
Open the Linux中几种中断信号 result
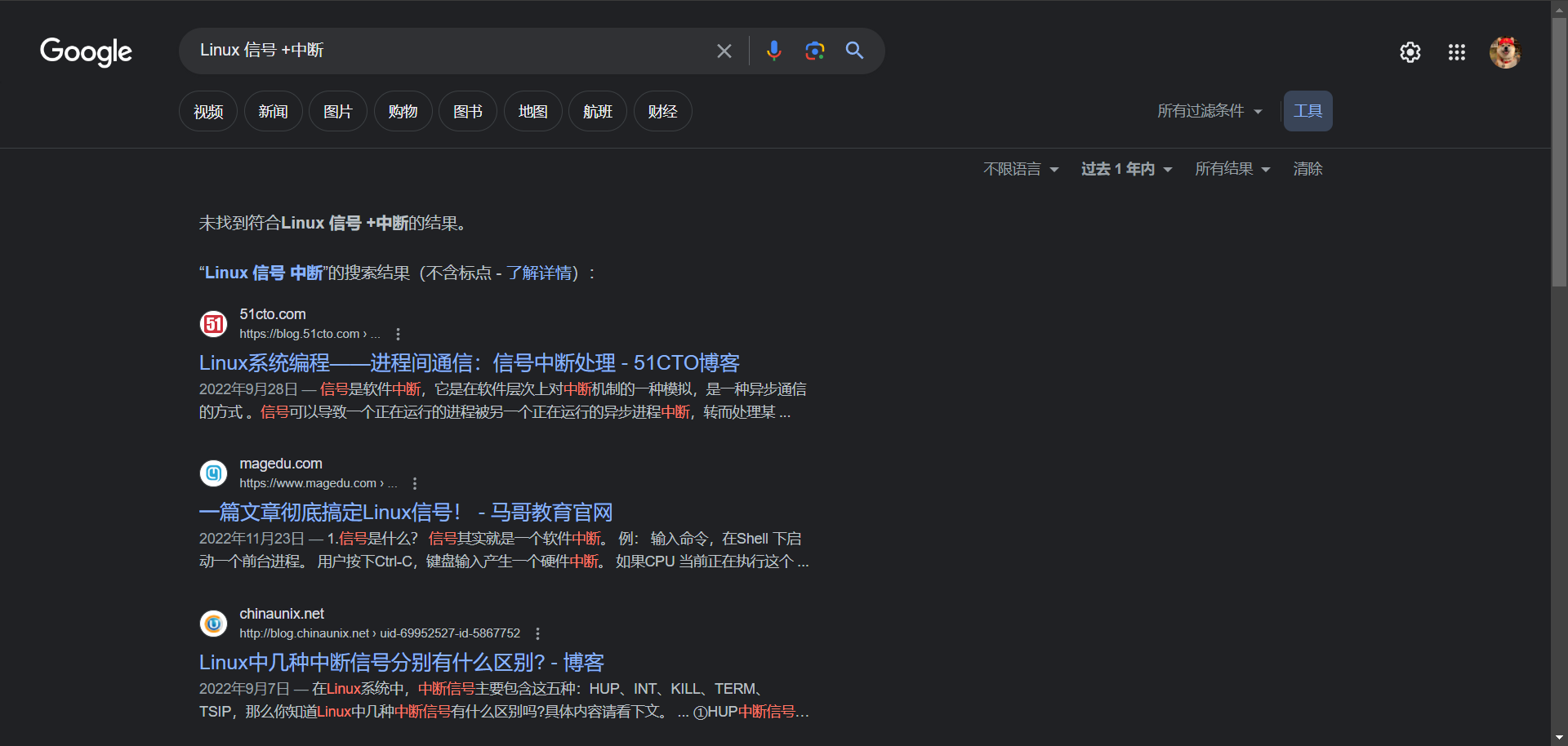pyautogui.click(x=402, y=662)
